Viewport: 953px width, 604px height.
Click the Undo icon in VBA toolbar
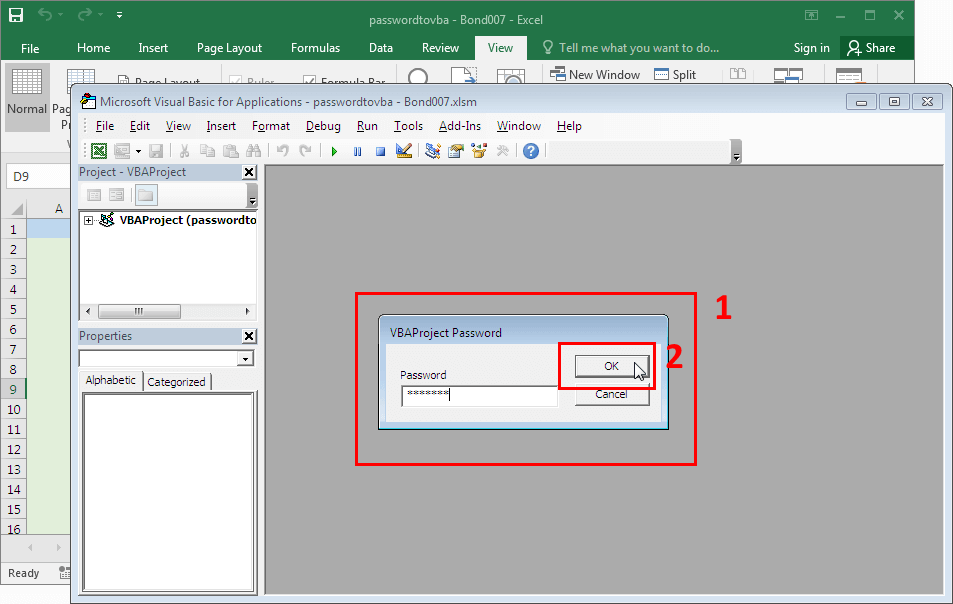281,150
